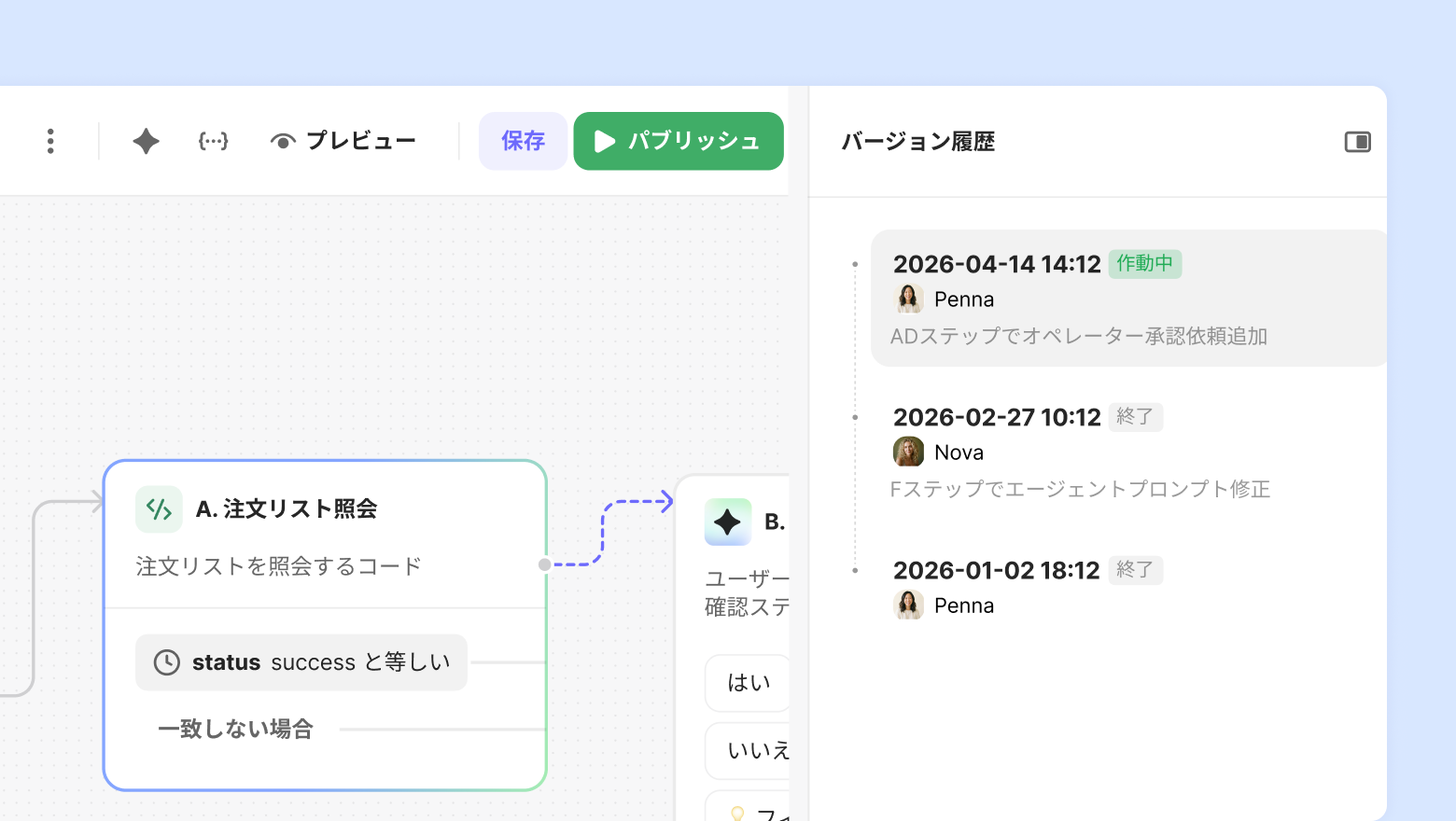
Task: Click the 保存 save button
Action: pyautogui.click(x=523, y=141)
